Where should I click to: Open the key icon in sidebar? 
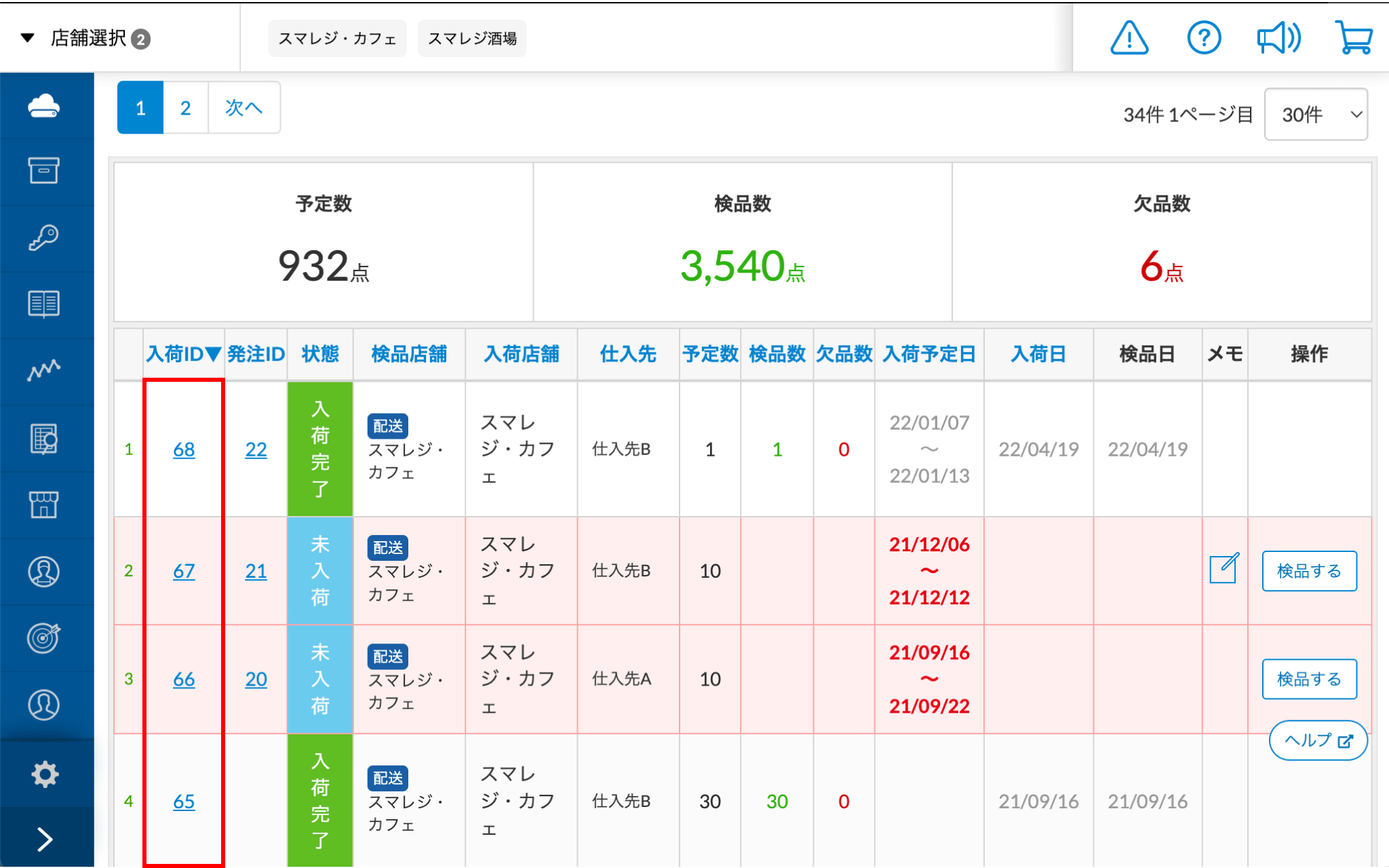point(44,238)
